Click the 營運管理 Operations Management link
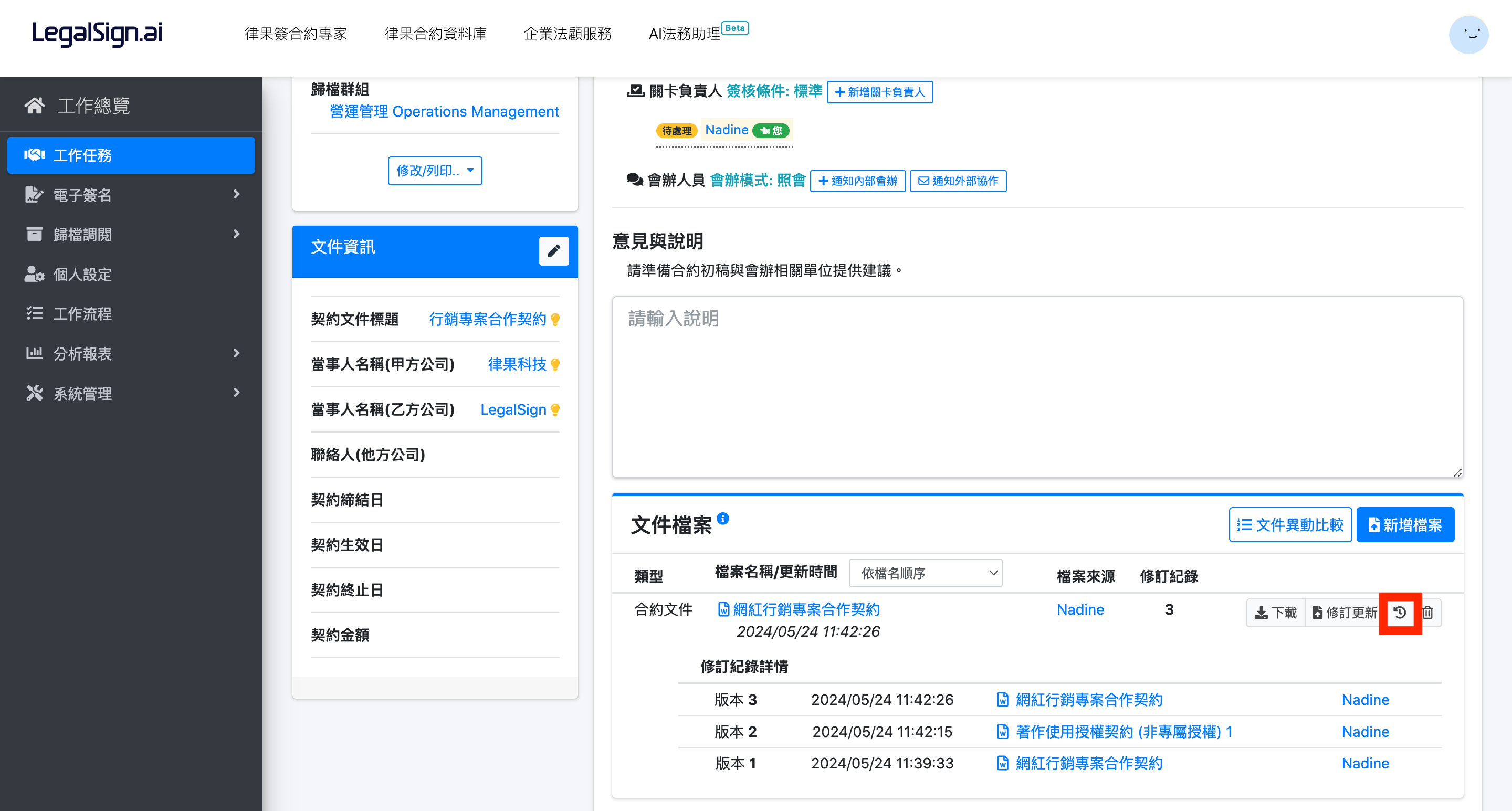The image size is (1512, 811). pos(444,111)
